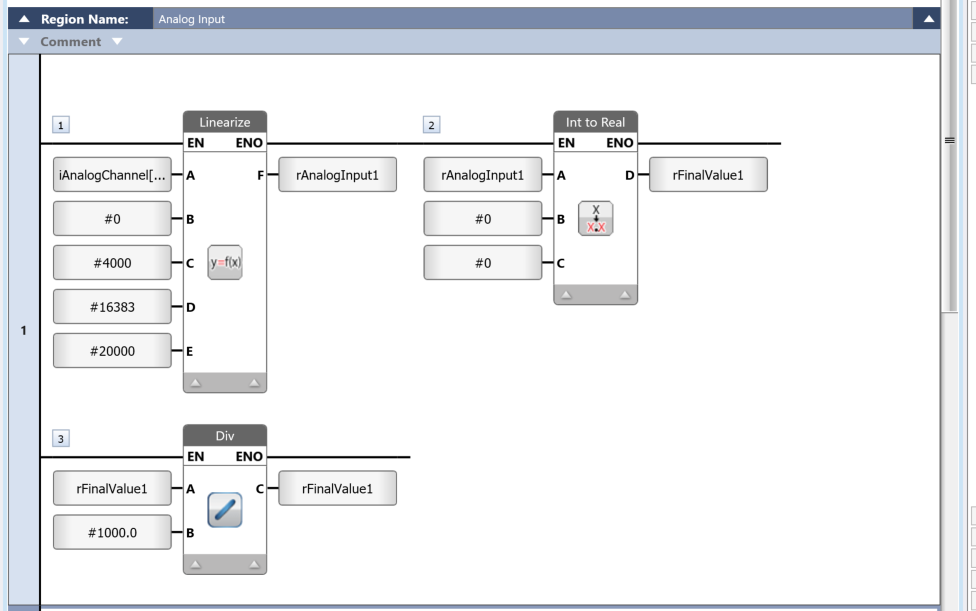The image size is (976, 611).
Task: Select rung 1 in the left margin
Action: pyautogui.click(x=24, y=330)
